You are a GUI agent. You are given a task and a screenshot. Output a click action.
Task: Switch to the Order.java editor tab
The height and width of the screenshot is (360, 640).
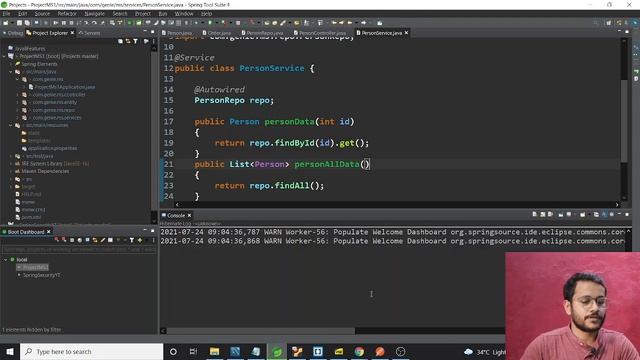(x=217, y=33)
